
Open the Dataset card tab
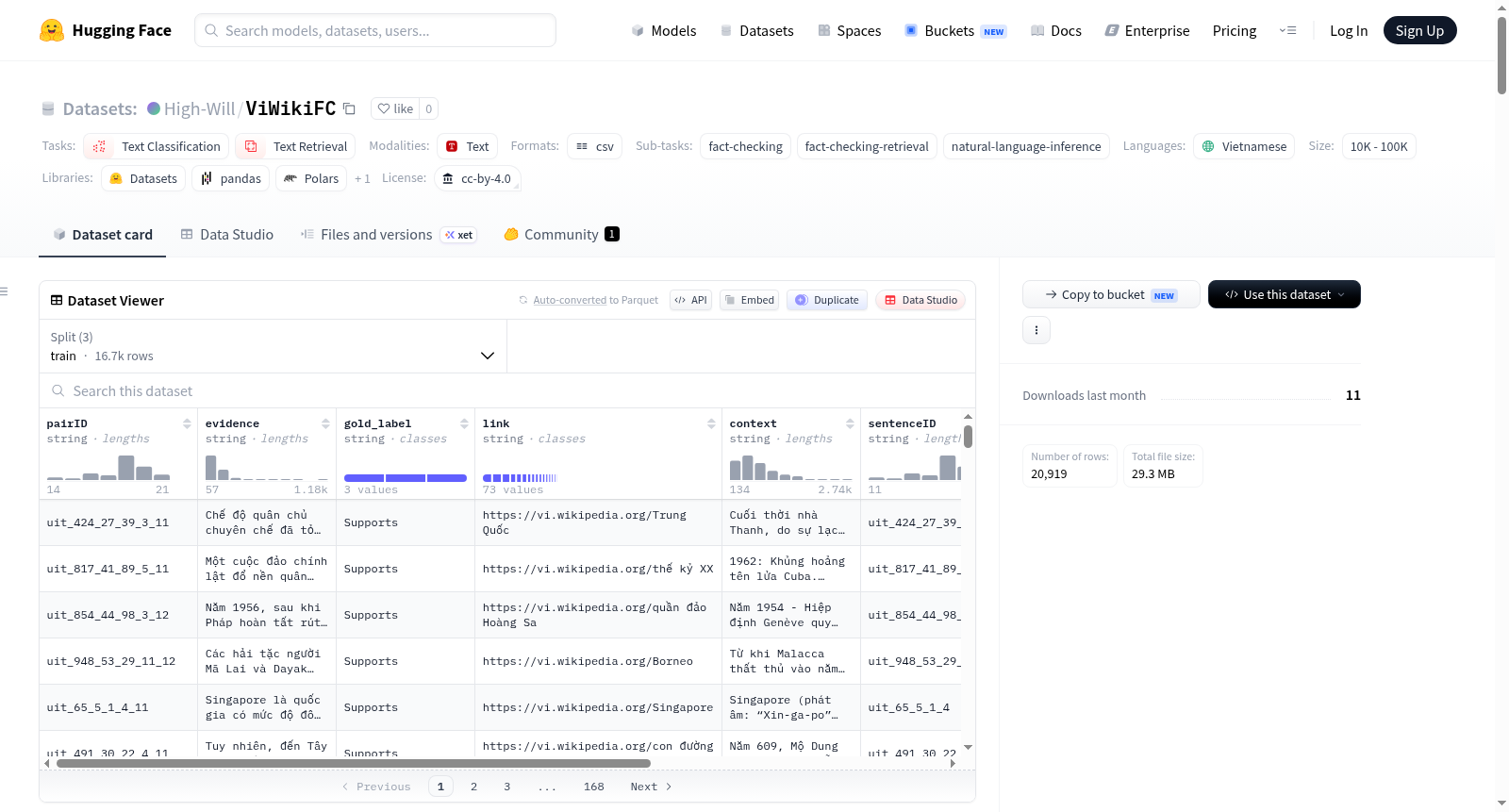pos(103,234)
